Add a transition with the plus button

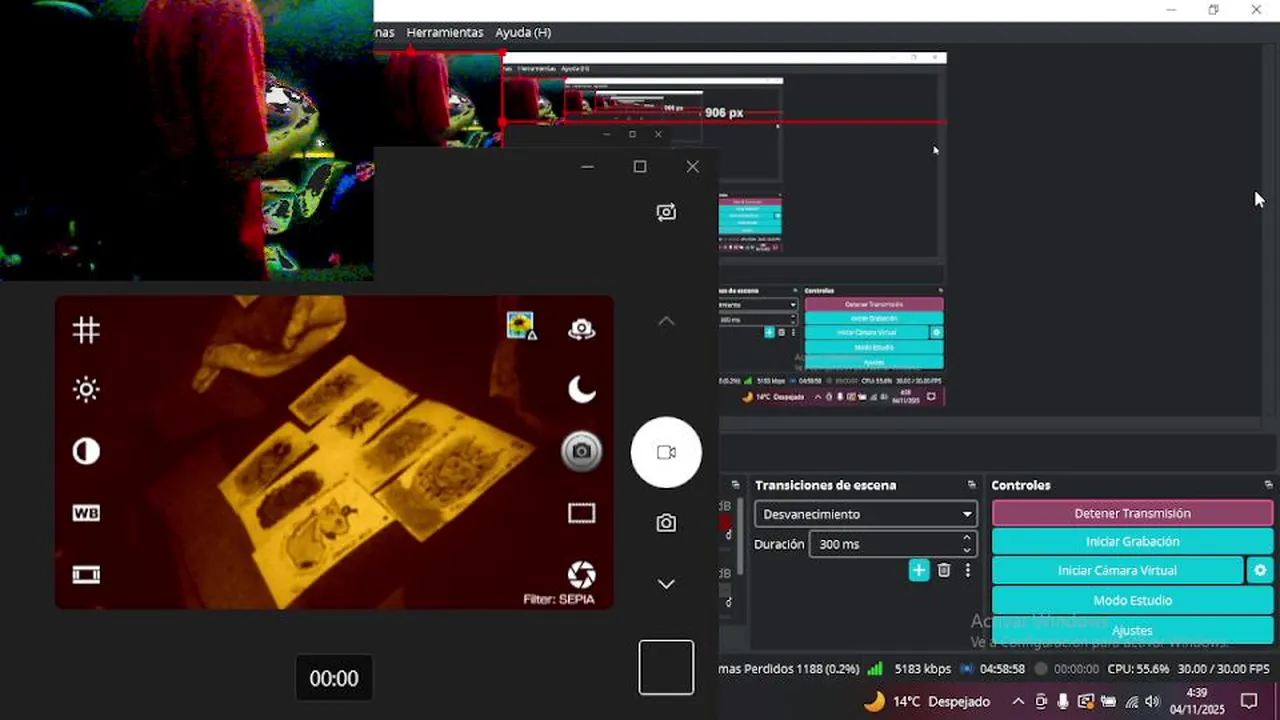(919, 570)
